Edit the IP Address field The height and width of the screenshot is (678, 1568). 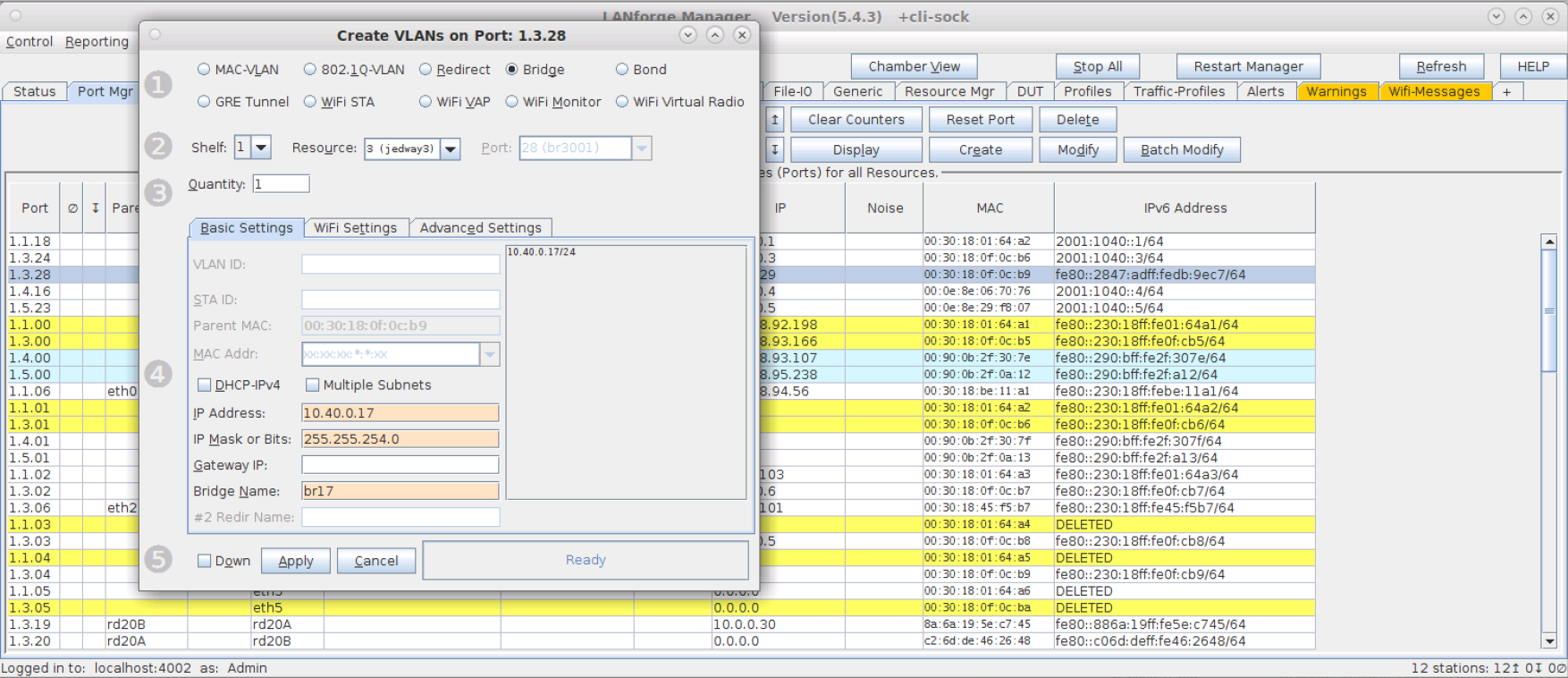pos(400,413)
